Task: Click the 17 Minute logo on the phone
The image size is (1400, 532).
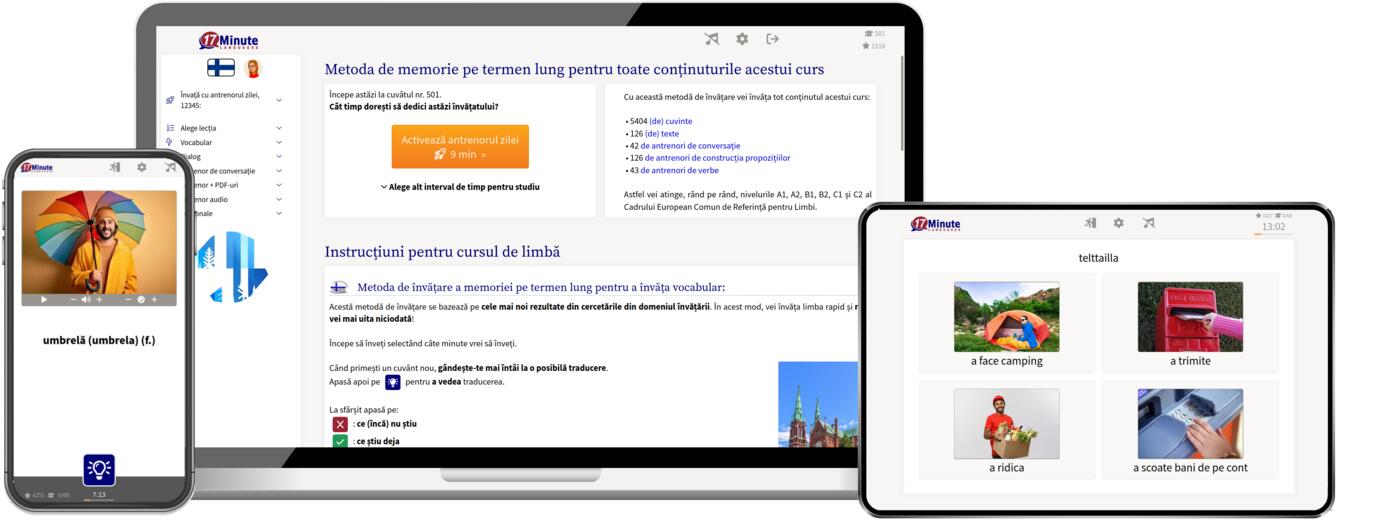Action: point(37,168)
